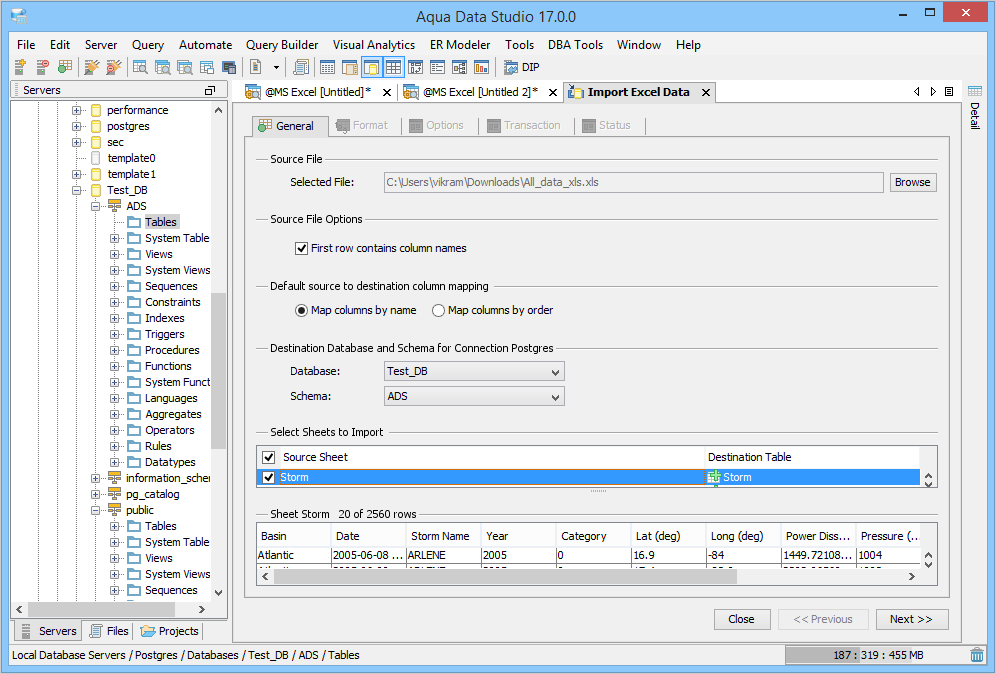
Task: Toggle the Source Sheet header checkbox
Action: pos(269,457)
